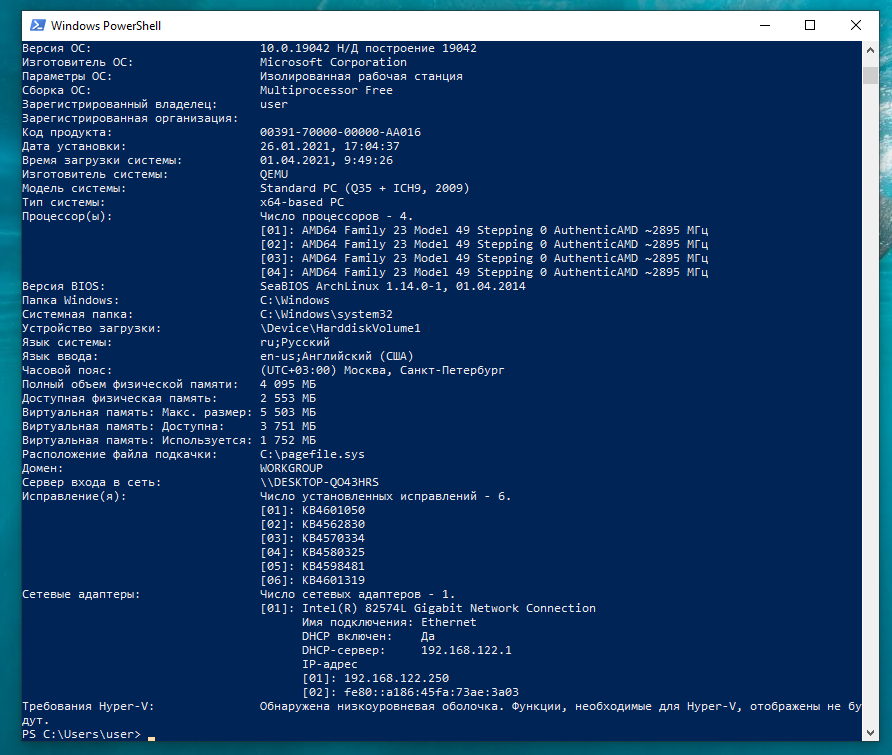Click boot time 01.04.2021, 9:49:26
The width and height of the screenshot is (892, 755).
(327, 160)
